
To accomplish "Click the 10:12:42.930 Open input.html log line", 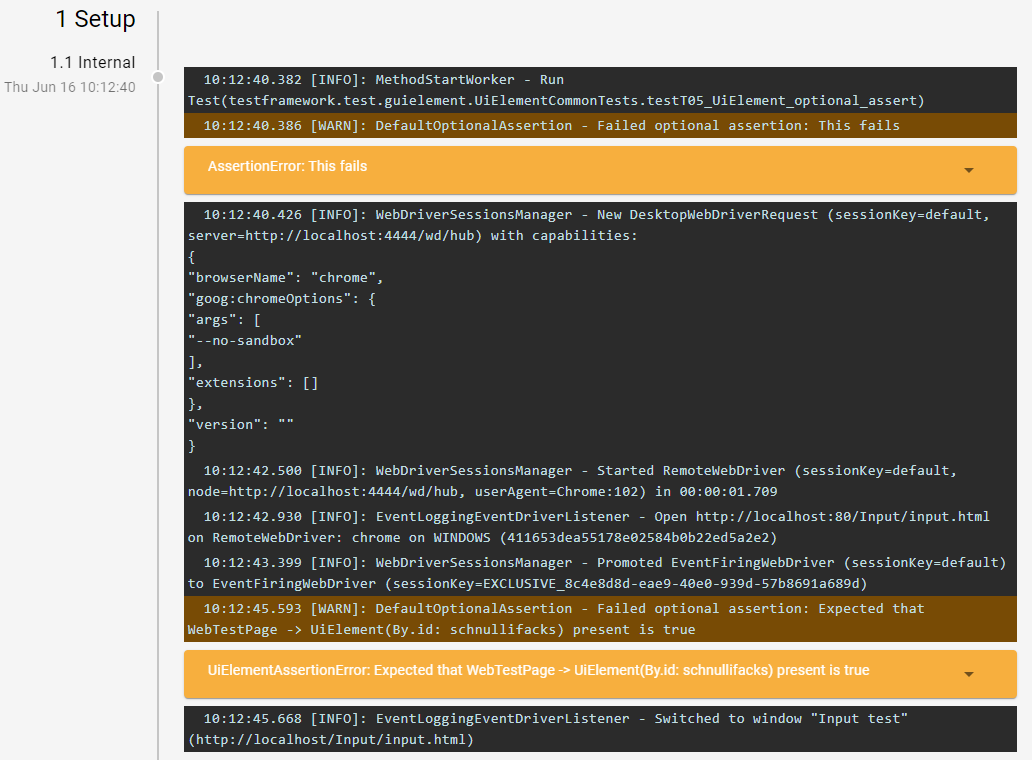I will [x=600, y=527].
